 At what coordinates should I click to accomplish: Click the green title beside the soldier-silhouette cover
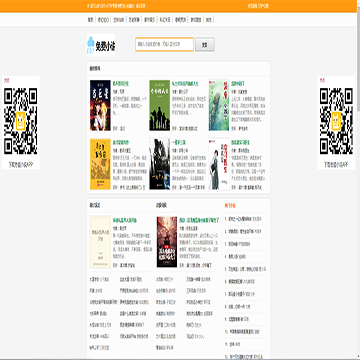click(x=185, y=83)
